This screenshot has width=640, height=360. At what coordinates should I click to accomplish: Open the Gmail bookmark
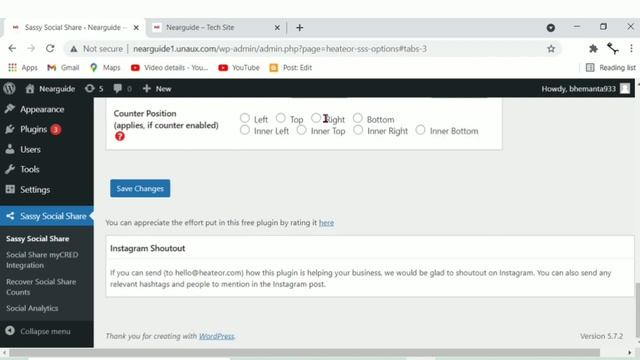63,67
